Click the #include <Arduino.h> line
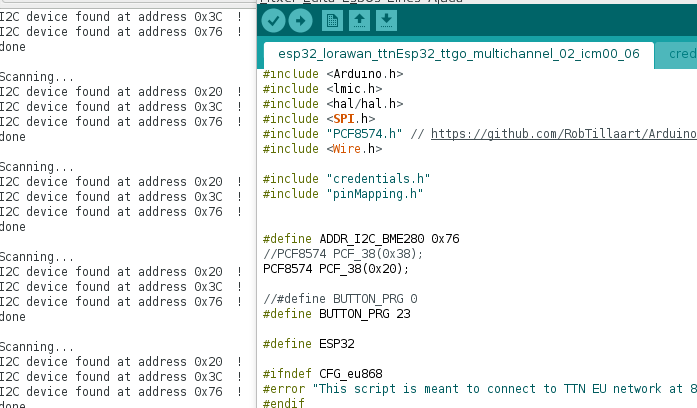This screenshot has height=408, width=697. pos(333,74)
